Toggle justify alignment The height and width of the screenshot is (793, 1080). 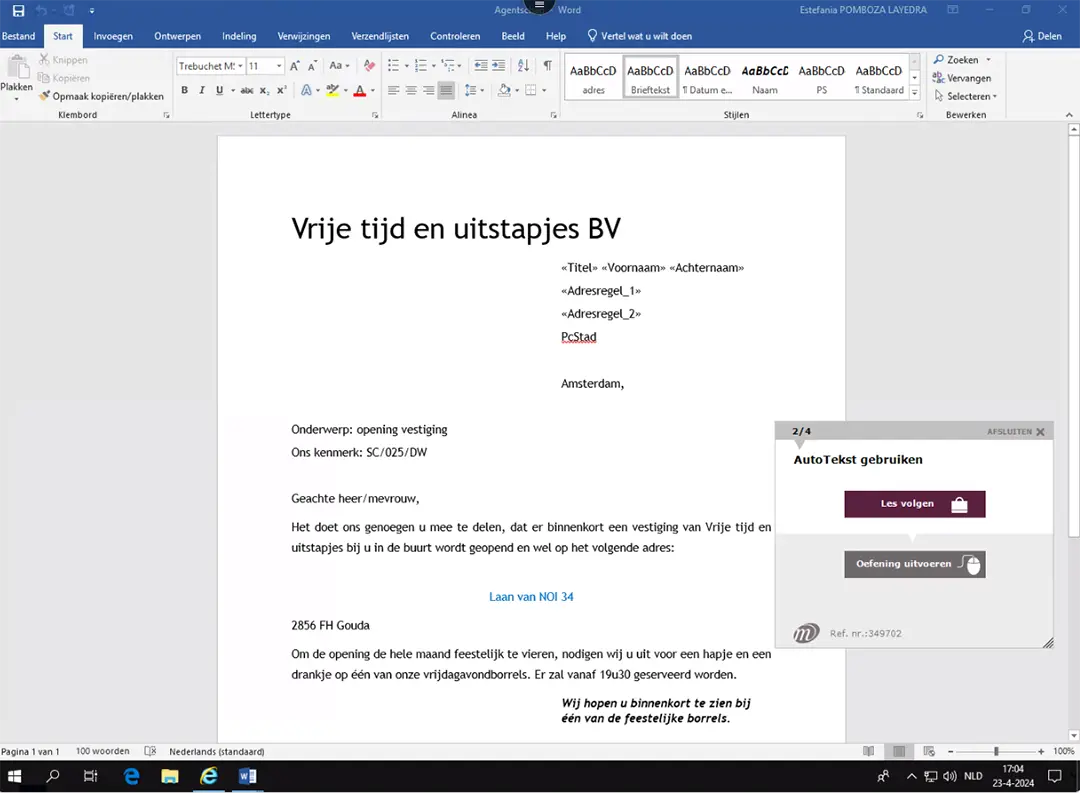coord(446,90)
